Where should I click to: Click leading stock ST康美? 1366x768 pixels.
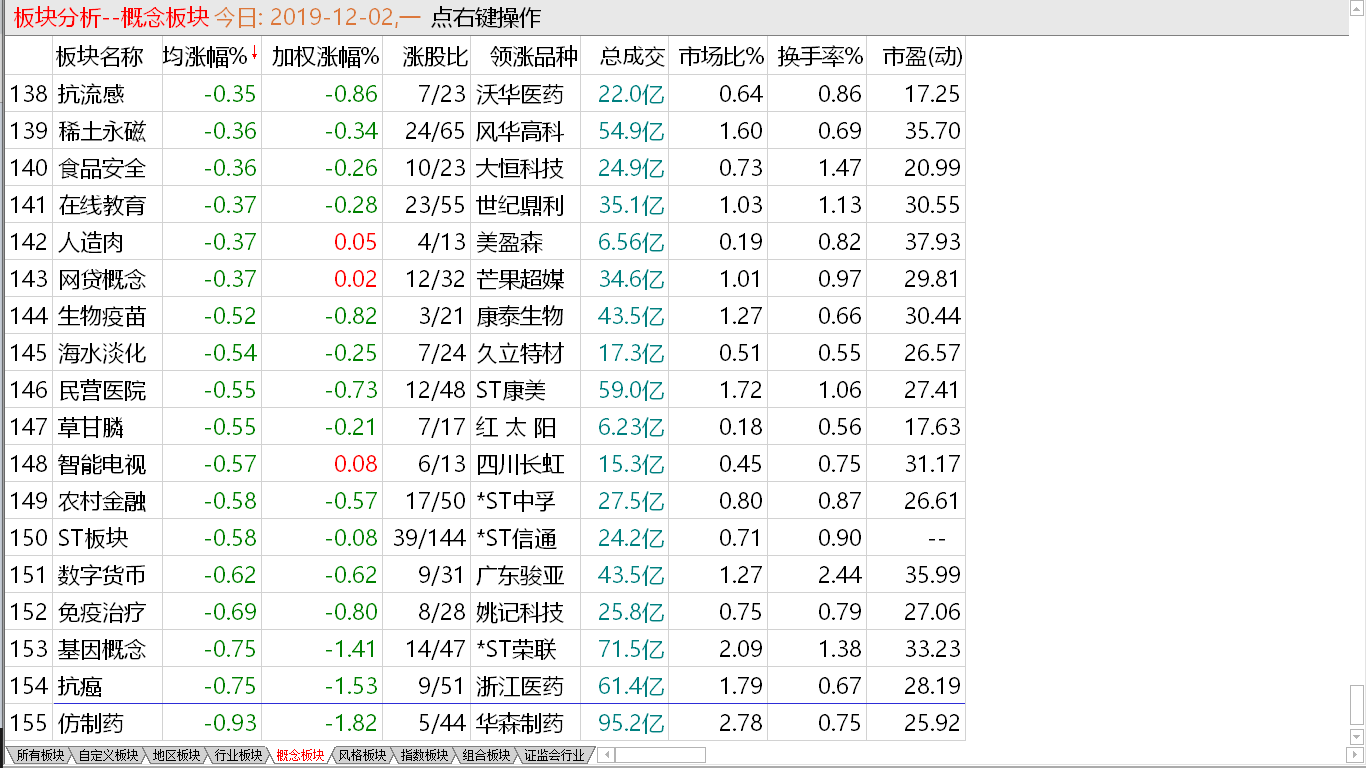[511, 390]
